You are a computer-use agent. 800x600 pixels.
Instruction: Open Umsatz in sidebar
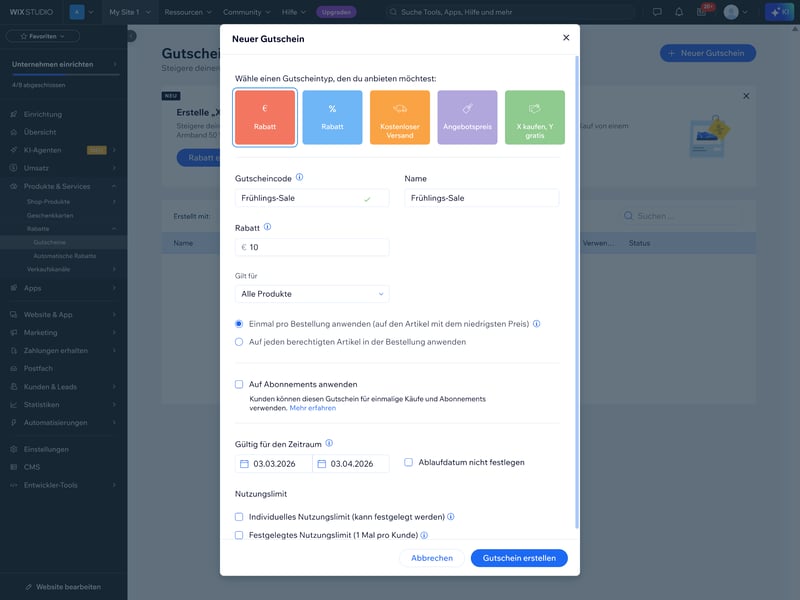pyautogui.click(x=64, y=168)
